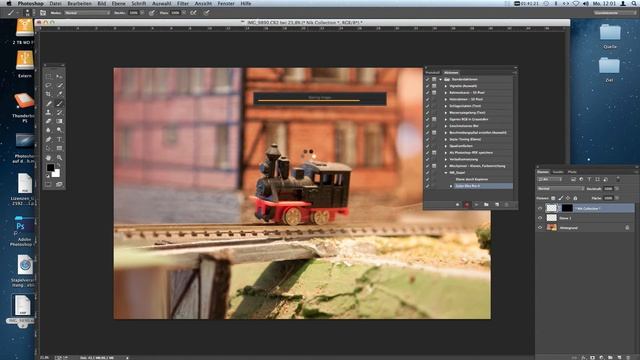640x360 pixels.
Task: Select the Path Selection tool
Action: click(x=49, y=148)
